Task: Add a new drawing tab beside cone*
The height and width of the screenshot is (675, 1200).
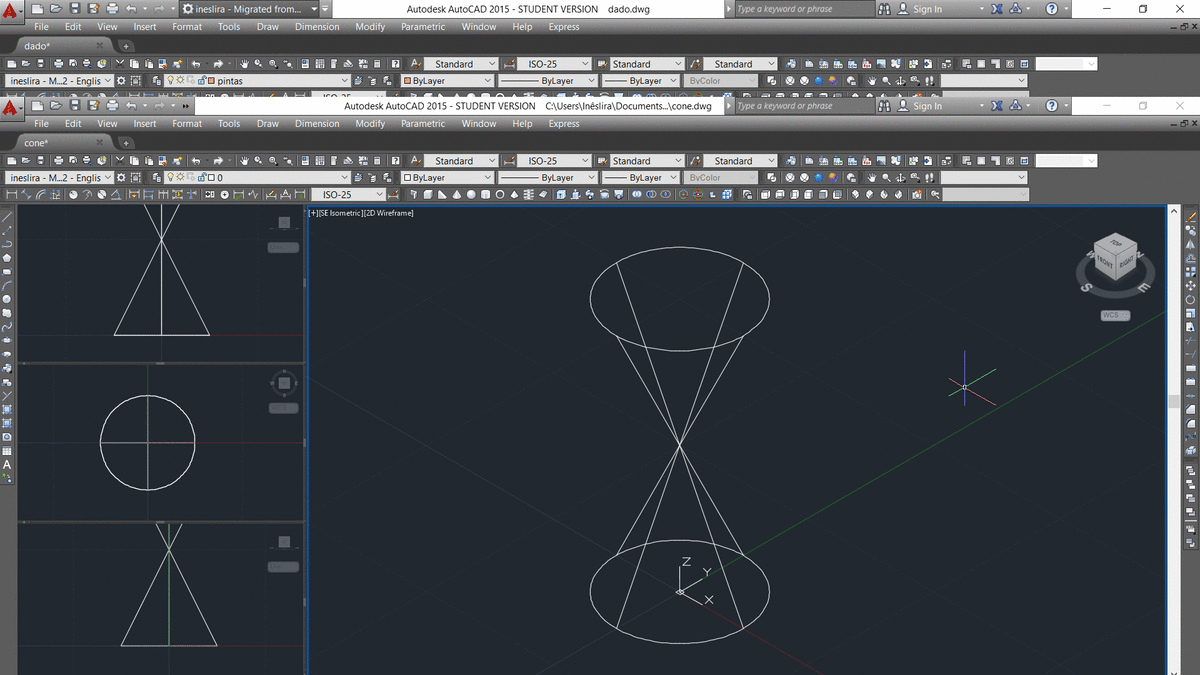Action: tap(126, 144)
